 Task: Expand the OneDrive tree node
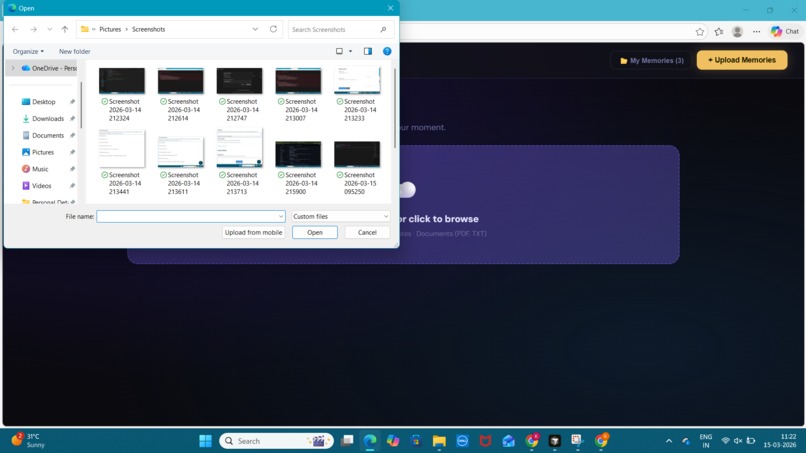click(x=13, y=68)
